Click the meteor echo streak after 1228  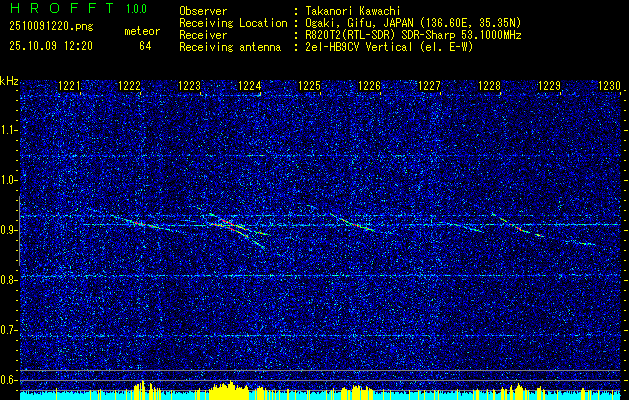coord(517,227)
